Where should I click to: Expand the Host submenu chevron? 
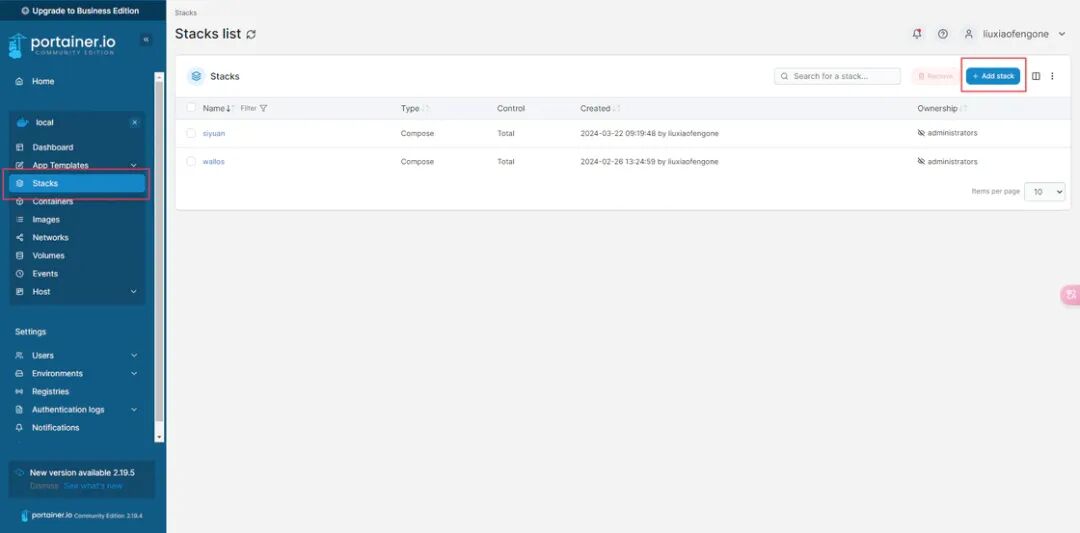134,291
